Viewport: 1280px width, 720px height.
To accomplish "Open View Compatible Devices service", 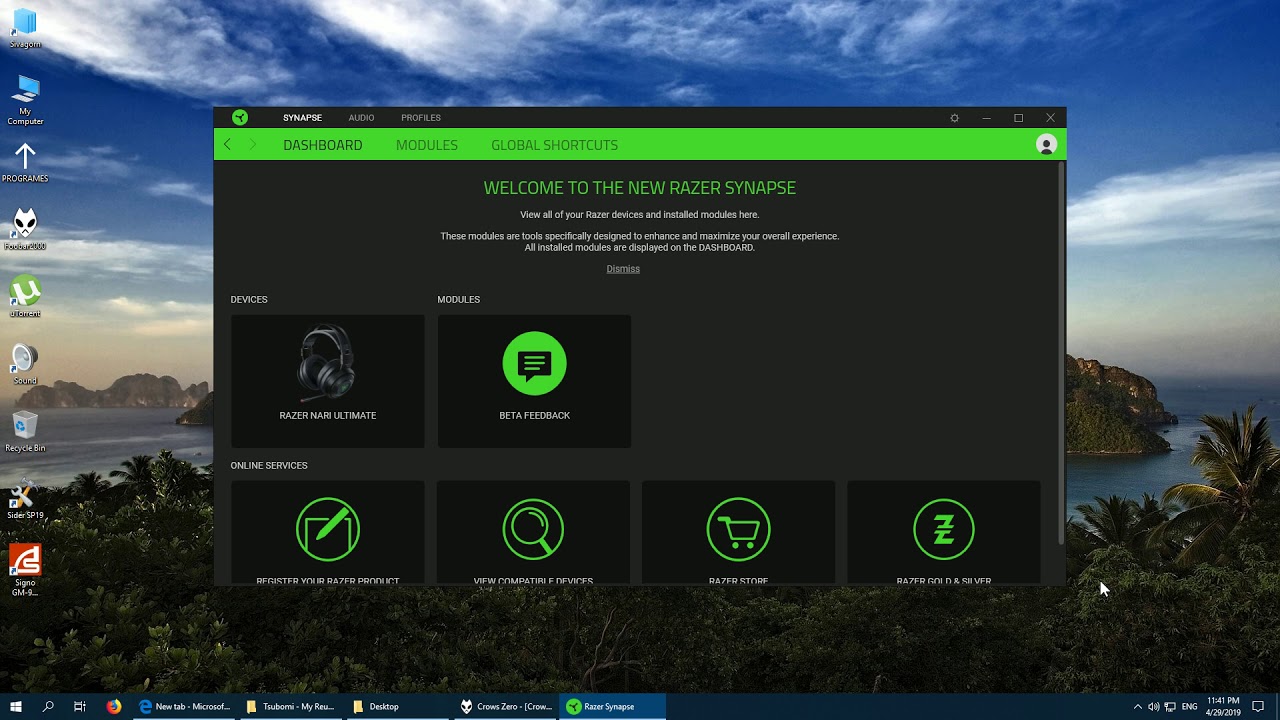I will (533, 533).
